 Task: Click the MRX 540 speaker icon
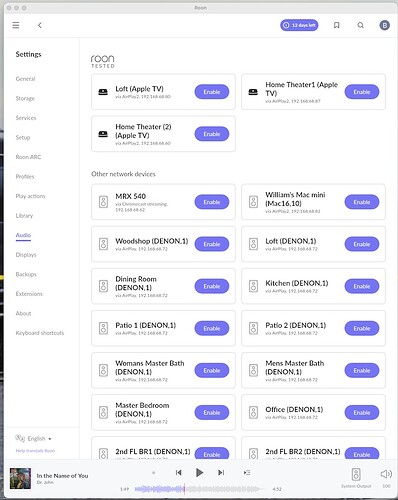103,202
